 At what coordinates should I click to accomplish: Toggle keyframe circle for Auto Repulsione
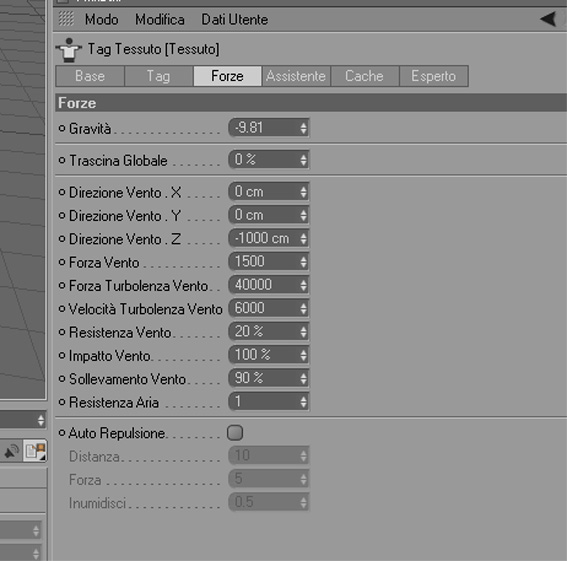tap(62, 432)
